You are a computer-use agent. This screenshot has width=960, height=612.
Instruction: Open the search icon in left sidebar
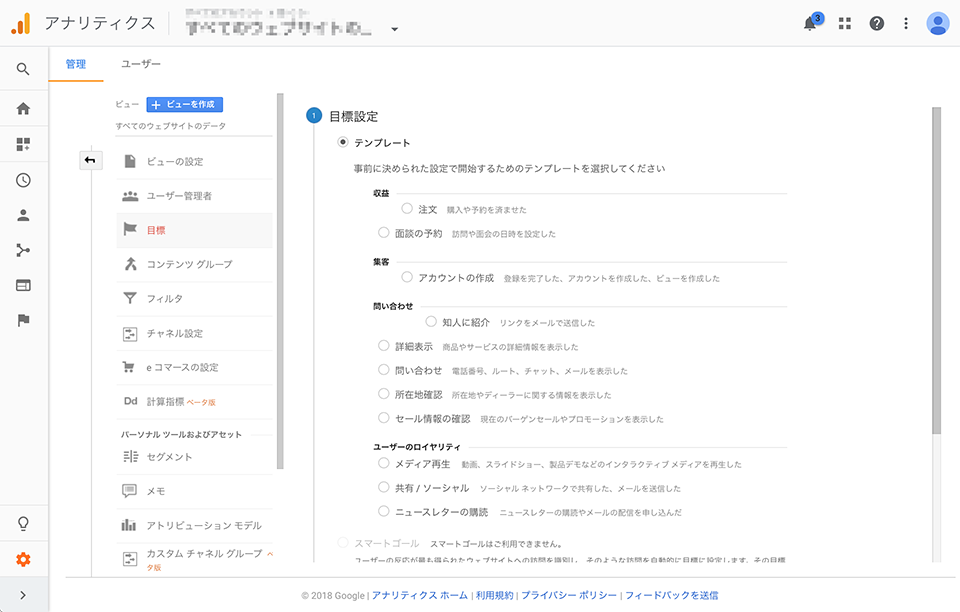coord(23,69)
